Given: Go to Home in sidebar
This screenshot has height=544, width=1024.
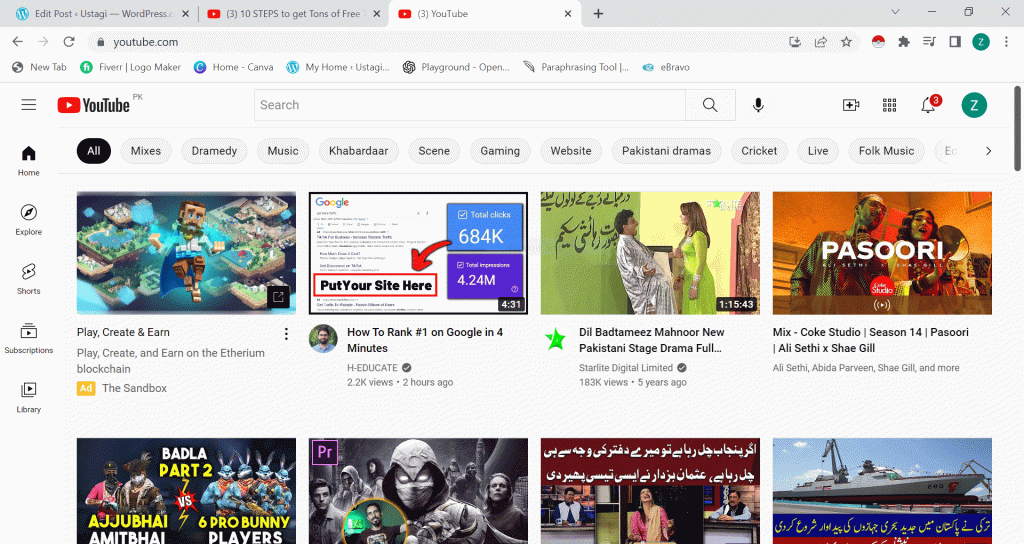Looking at the screenshot, I should [x=29, y=161].
